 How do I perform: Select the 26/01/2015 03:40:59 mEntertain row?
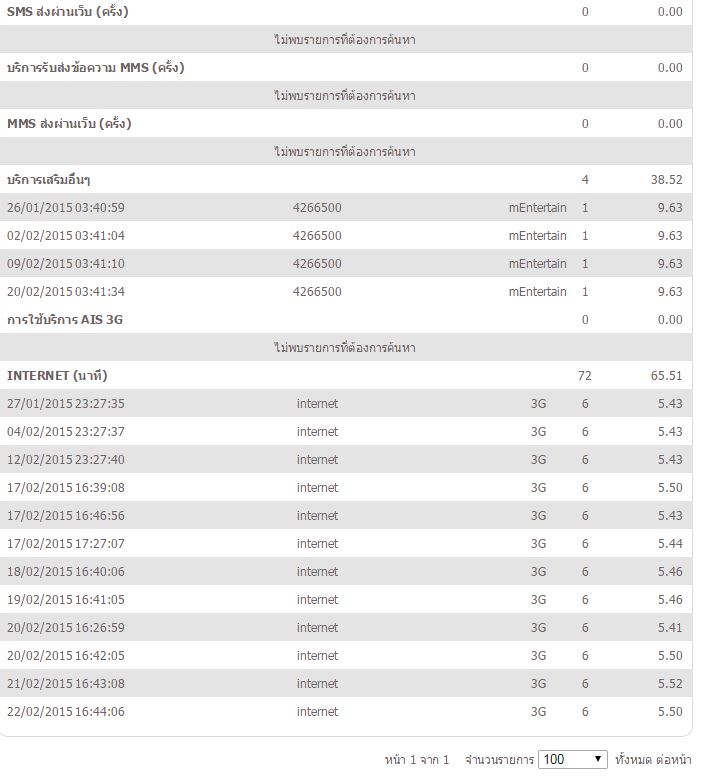(346, 207)
